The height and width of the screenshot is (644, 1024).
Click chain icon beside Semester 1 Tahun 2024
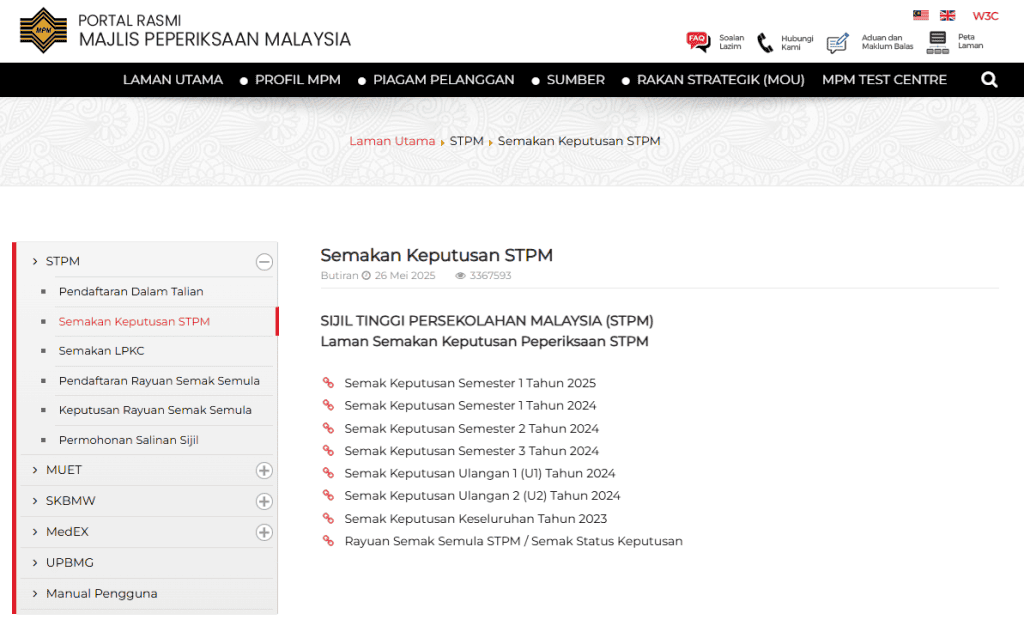(x=328, y=405)
